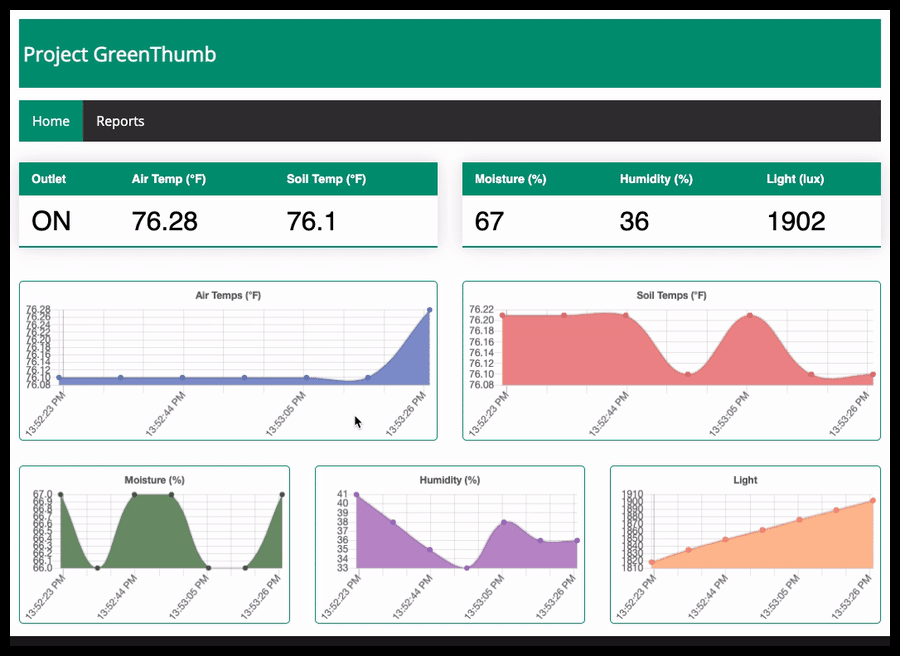Image resolution: width=900 pixels, height=656 pixels.
Task: Click the Moisture (%) chart title
Action: [154, 480]
